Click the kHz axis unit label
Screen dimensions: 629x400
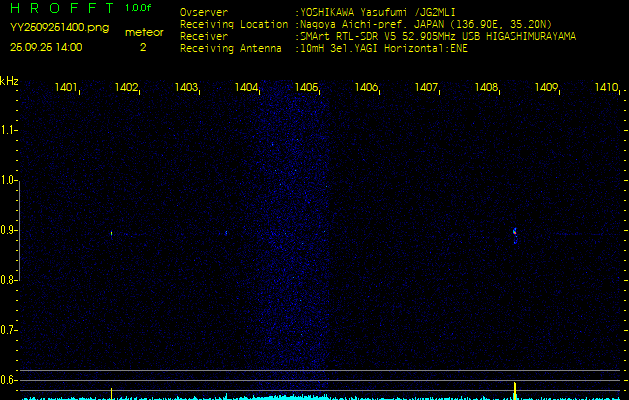click(x=9, y=81)
